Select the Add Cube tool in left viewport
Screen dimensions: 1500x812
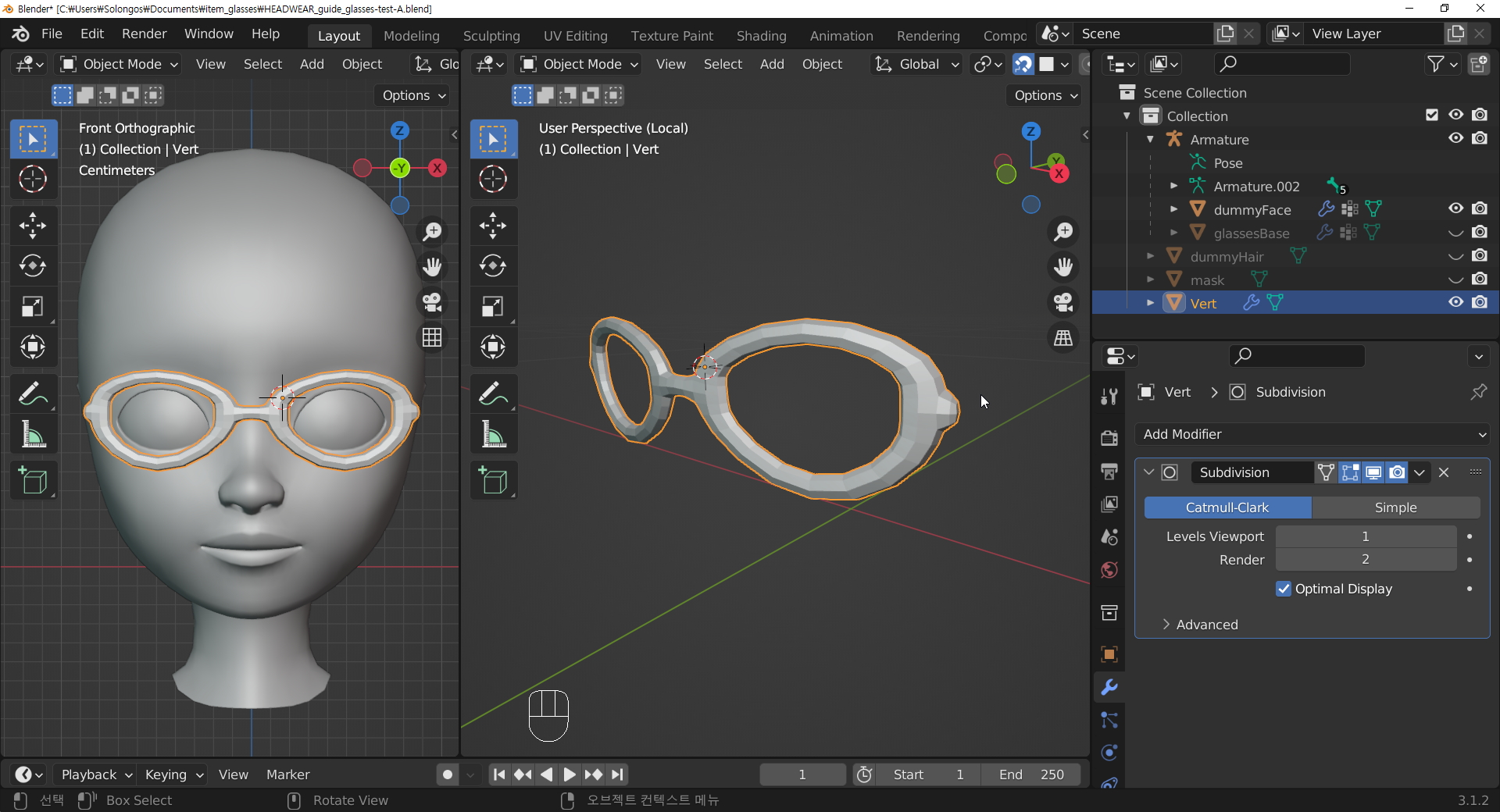[33, 481]
